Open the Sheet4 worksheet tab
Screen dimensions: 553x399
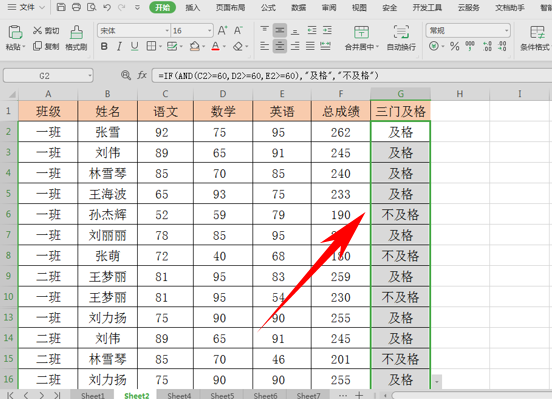(179, 395)
